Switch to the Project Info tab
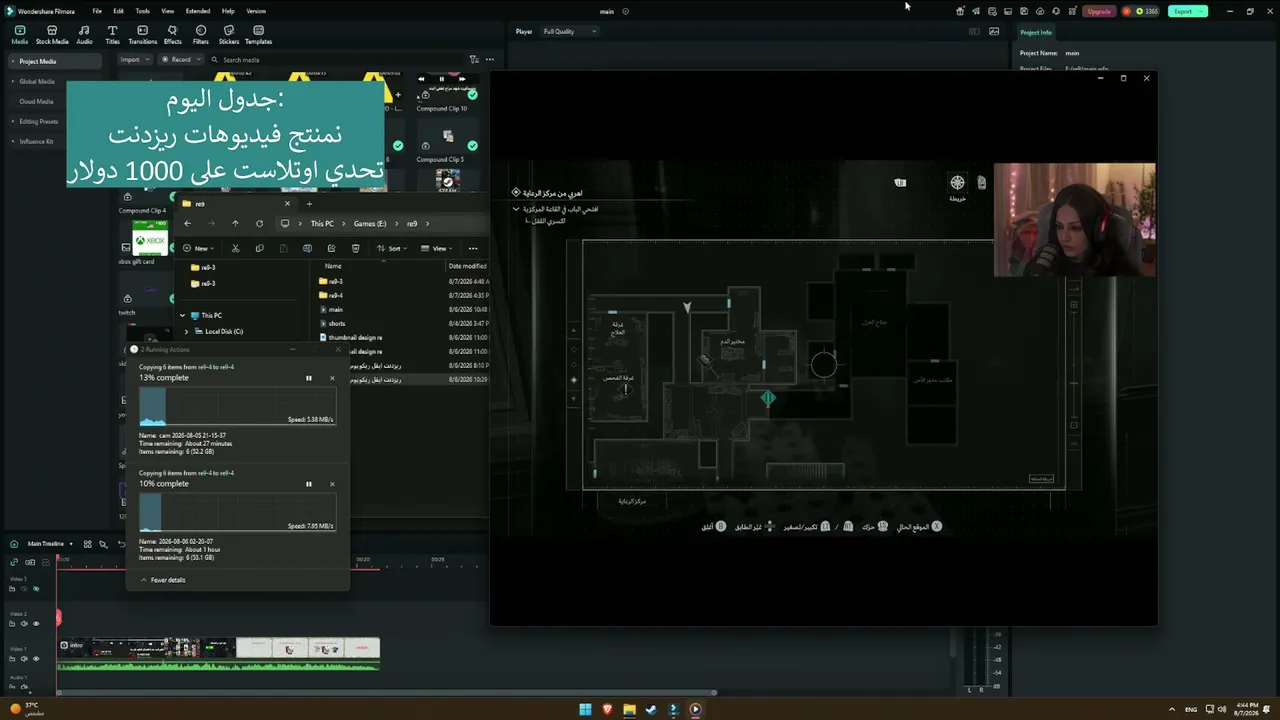 [1036, 33]
